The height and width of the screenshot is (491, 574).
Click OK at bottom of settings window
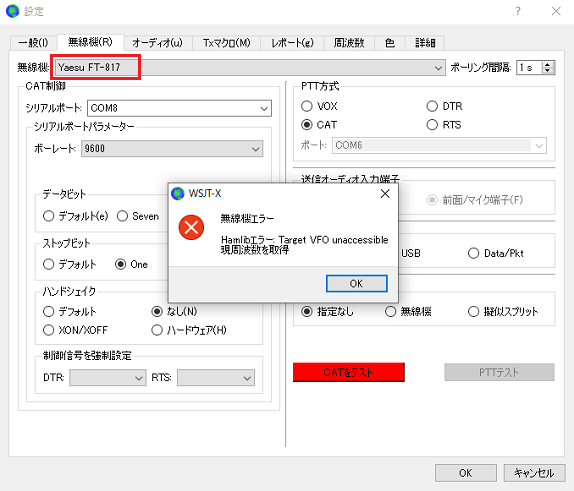(x=466, y=473)
